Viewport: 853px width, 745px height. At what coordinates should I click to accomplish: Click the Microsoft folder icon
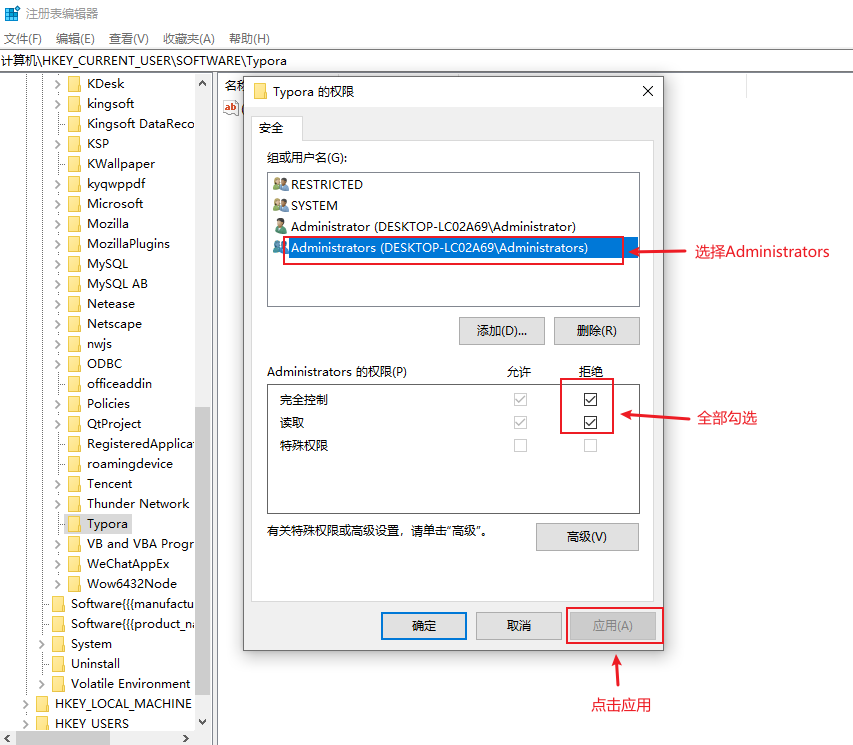[x=75, y=204]
